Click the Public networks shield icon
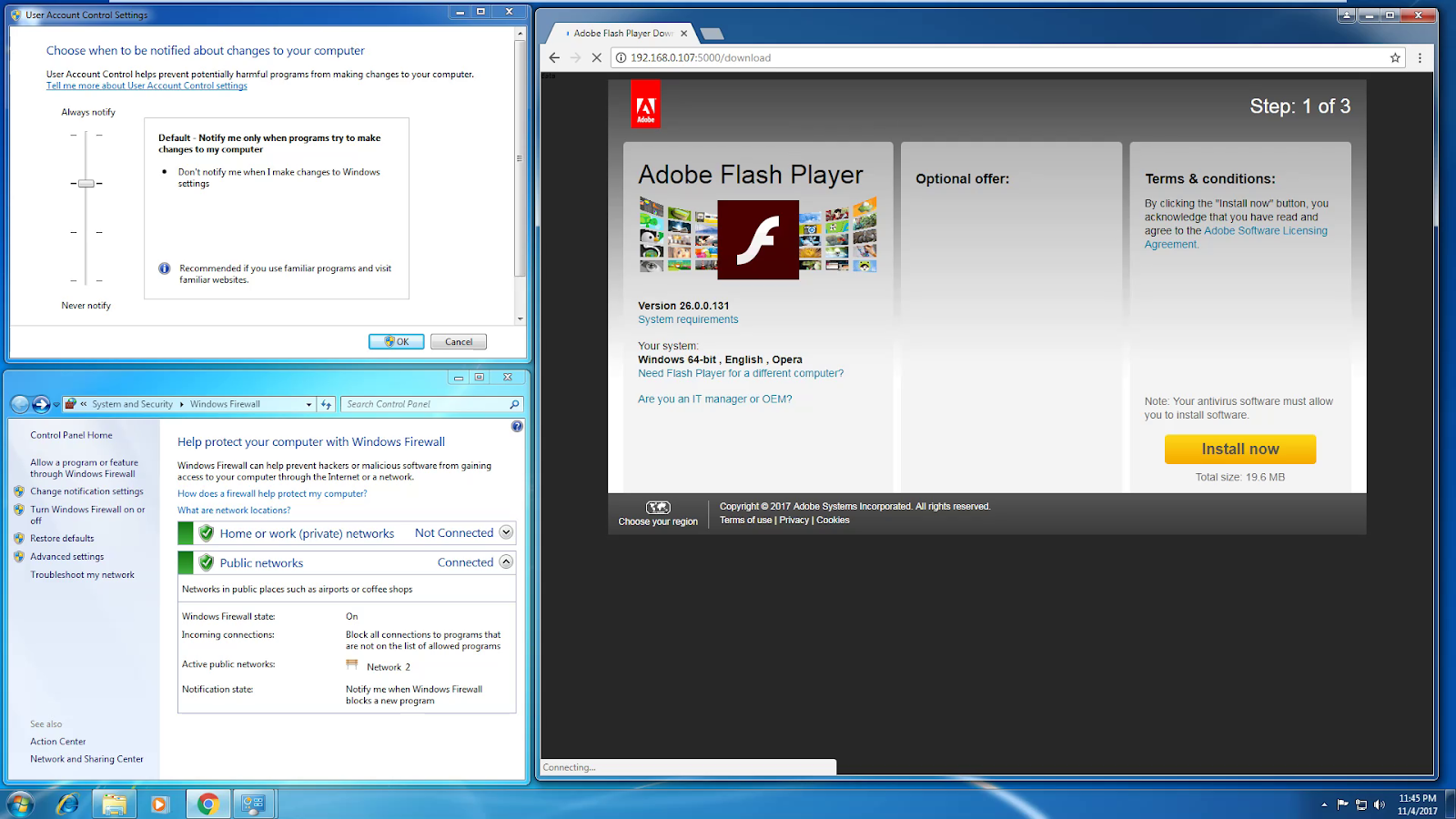 tap(206, 562)
